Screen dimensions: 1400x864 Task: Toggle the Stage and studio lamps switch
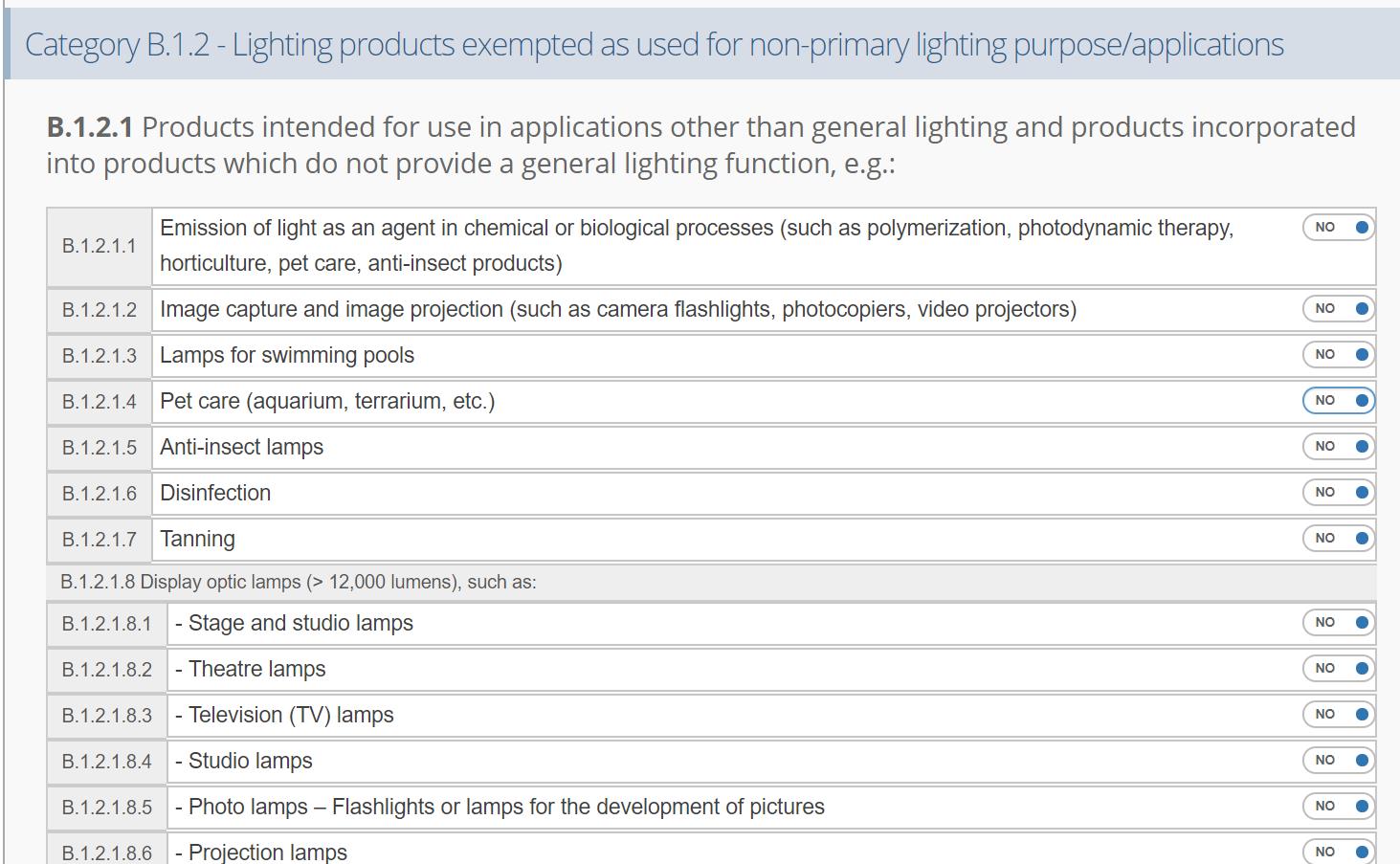pyautogui.click(x=1338, y=623)
